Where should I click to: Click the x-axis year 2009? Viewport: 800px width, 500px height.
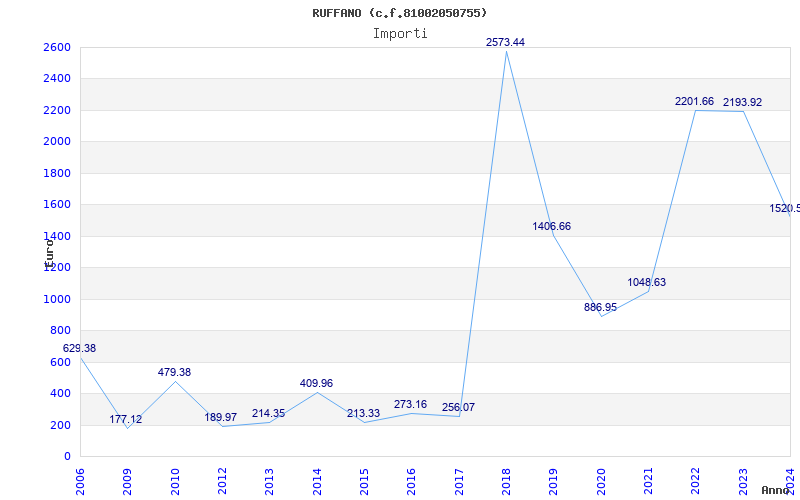coord(128,482)
